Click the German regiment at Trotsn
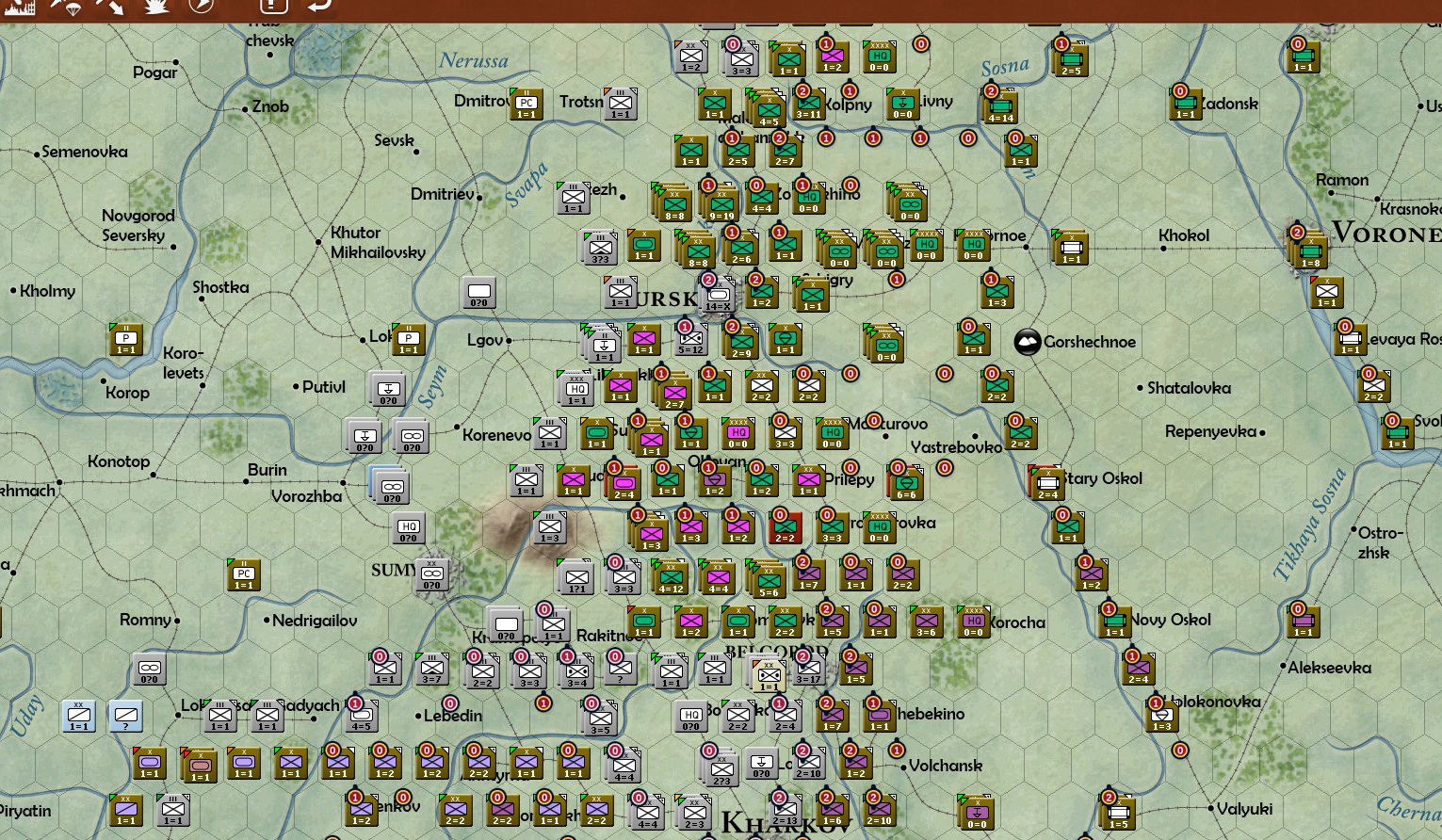Viewport: 1442px width, 840px height. click(x=621, y=104)
